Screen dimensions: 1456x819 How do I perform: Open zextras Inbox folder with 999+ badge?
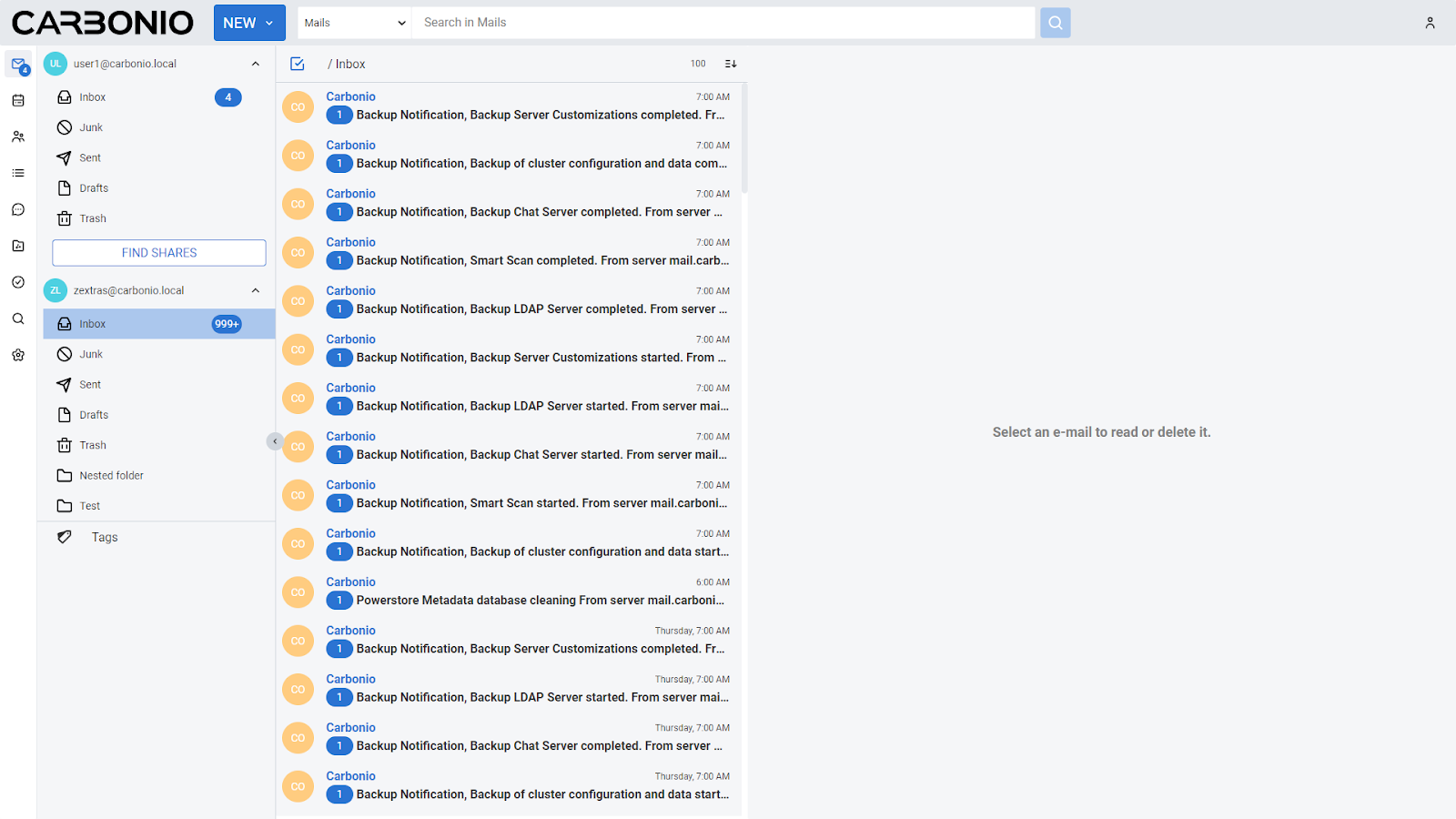coord(159,324)
